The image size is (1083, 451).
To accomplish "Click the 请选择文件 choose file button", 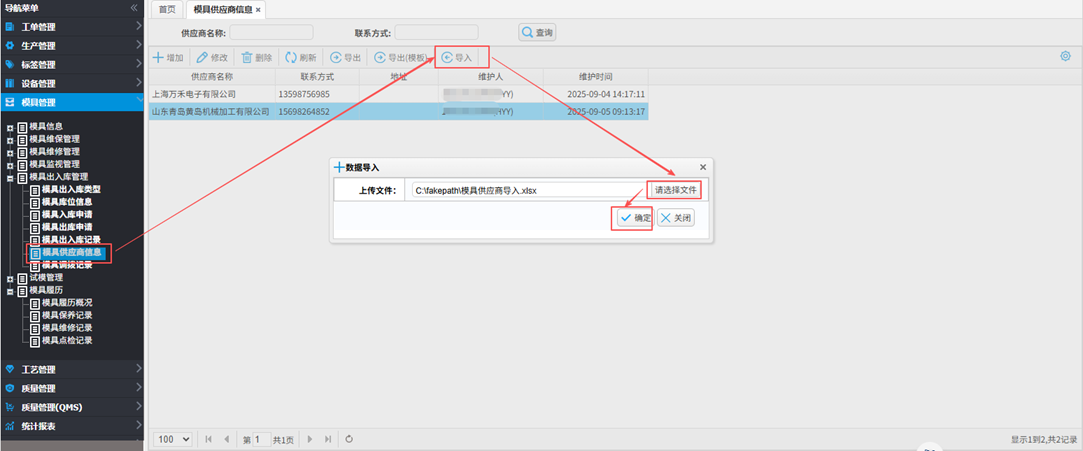I will point(675,189).
